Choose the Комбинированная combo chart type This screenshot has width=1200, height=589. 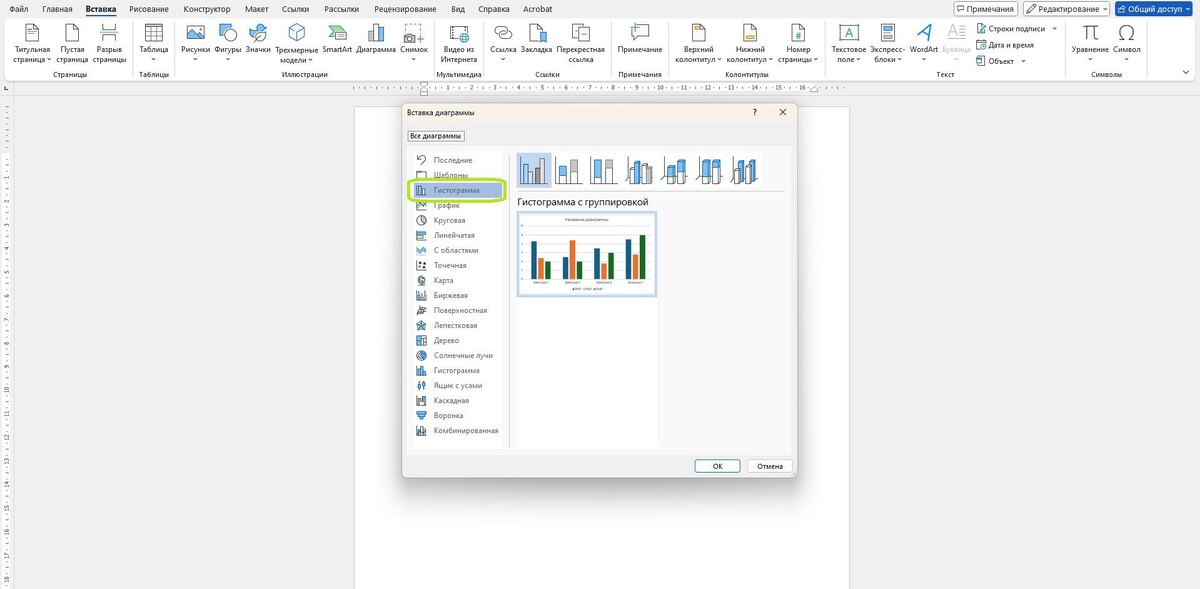point(458,430)
